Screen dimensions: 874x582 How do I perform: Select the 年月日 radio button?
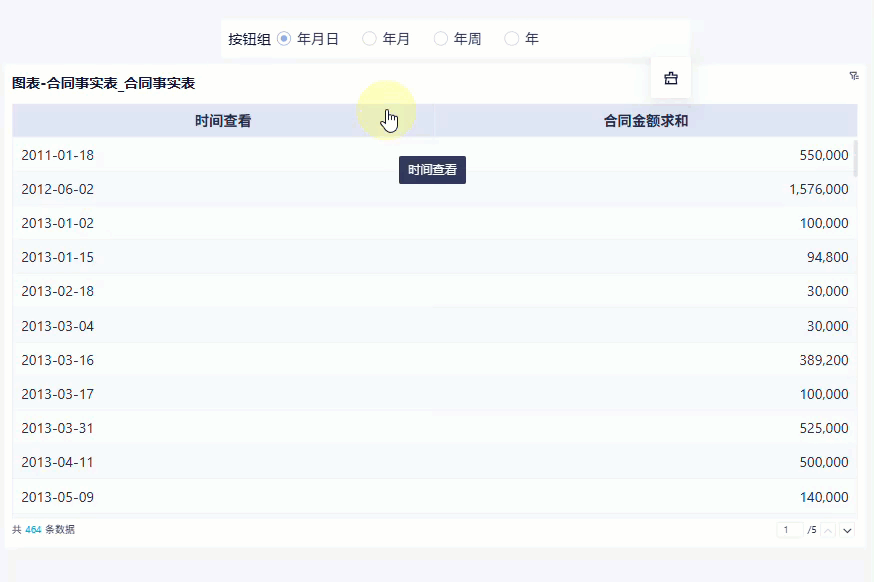[284, 38]
